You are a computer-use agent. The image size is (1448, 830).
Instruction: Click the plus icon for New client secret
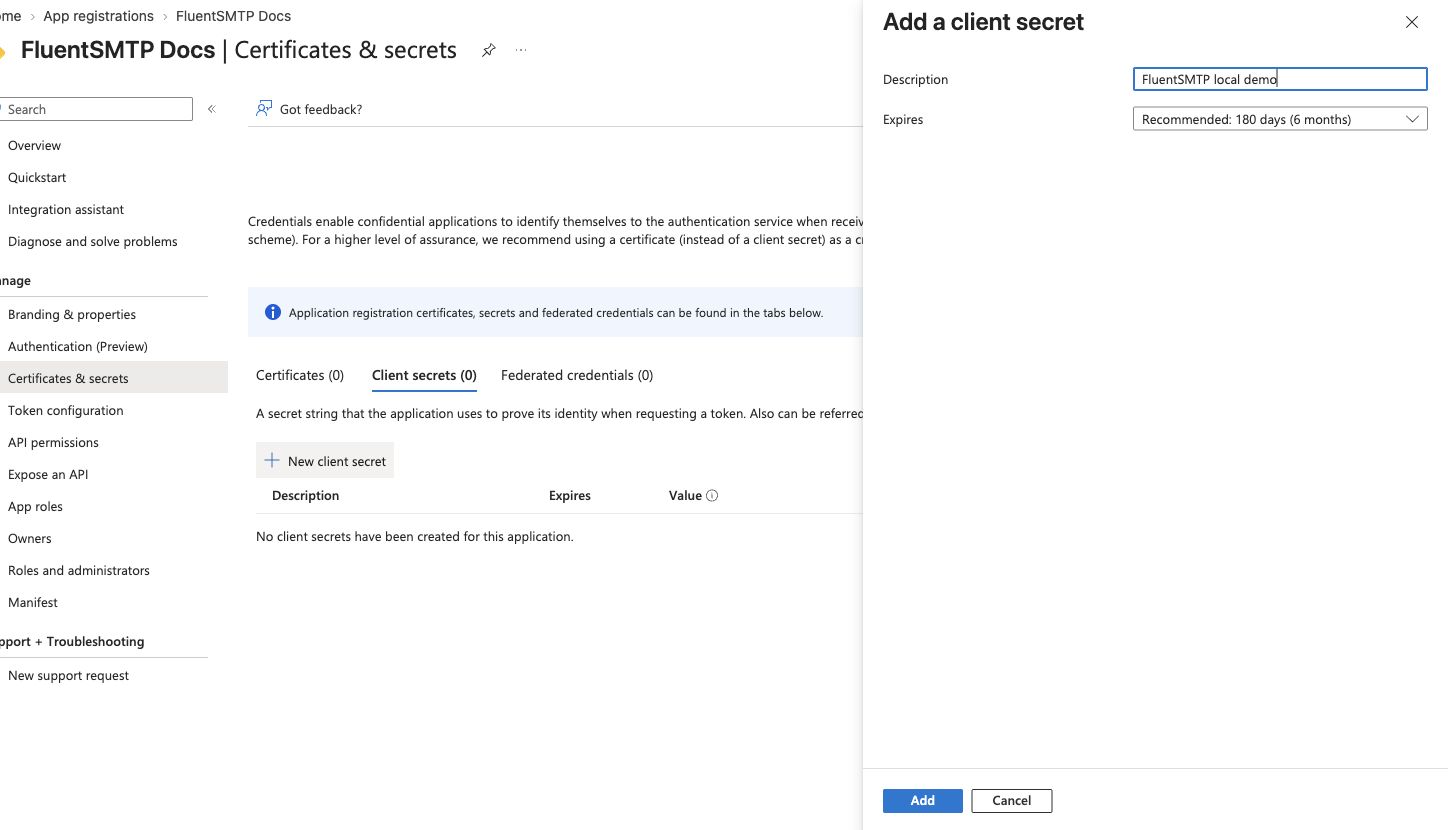tap(271, 461)
